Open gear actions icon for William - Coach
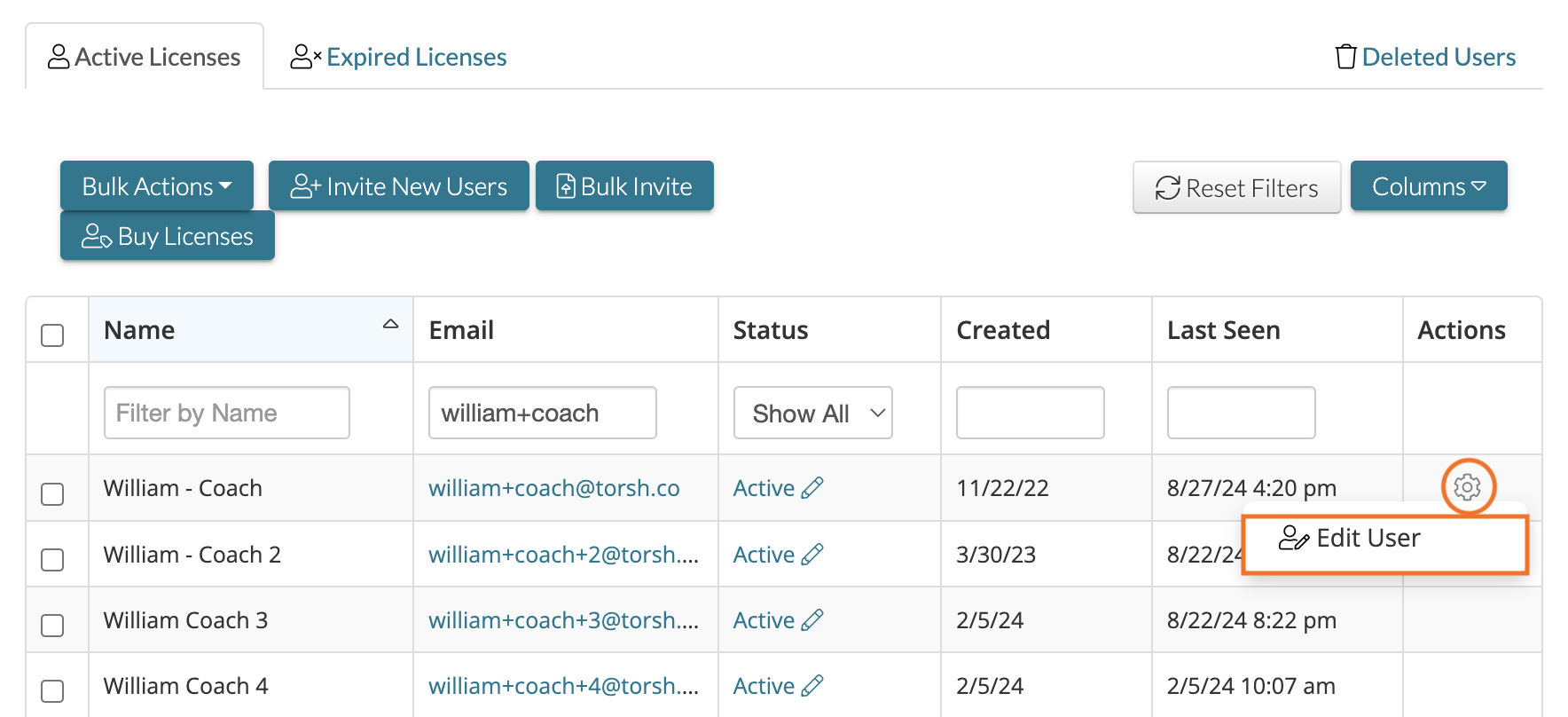Screen dimensions: 1568x717 1468,486
